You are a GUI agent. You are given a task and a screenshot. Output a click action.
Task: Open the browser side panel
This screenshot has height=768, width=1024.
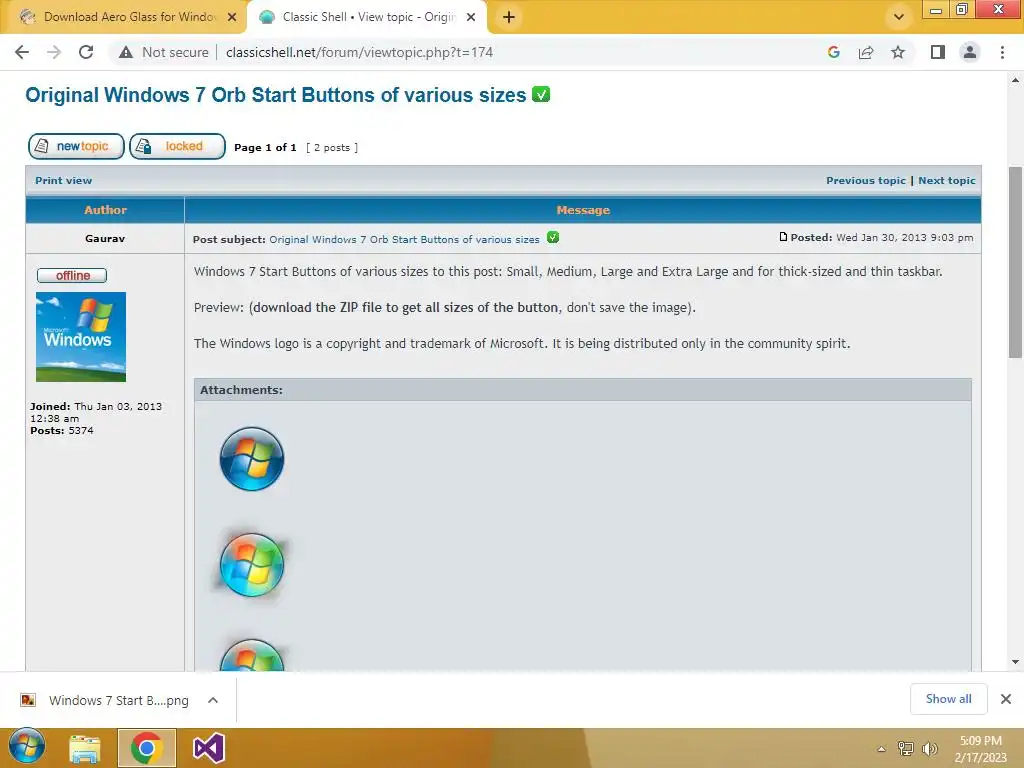coord(938,52)
